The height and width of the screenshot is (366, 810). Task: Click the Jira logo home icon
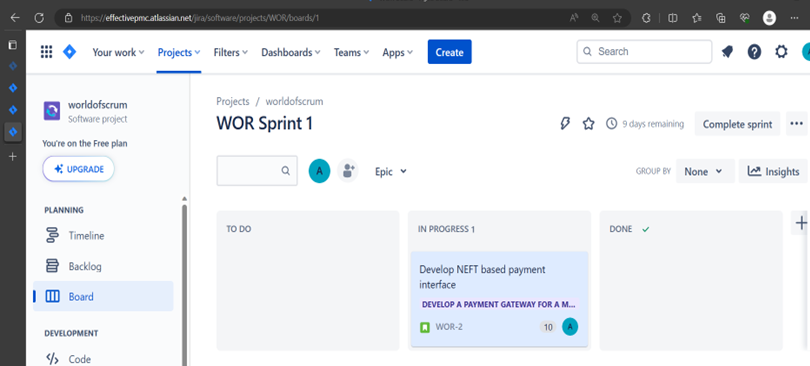click(69, 52)
